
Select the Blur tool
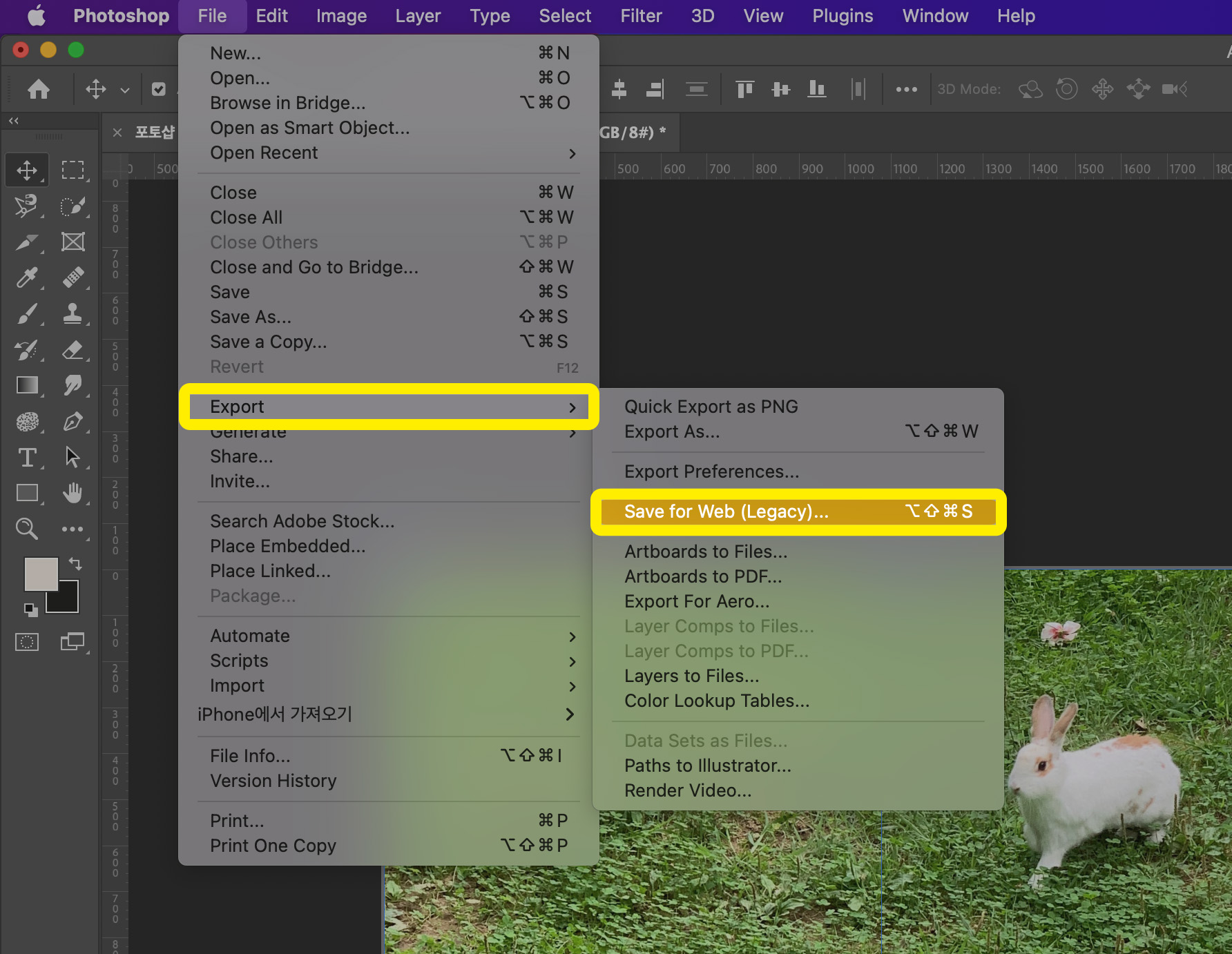[x=27, y=421]
